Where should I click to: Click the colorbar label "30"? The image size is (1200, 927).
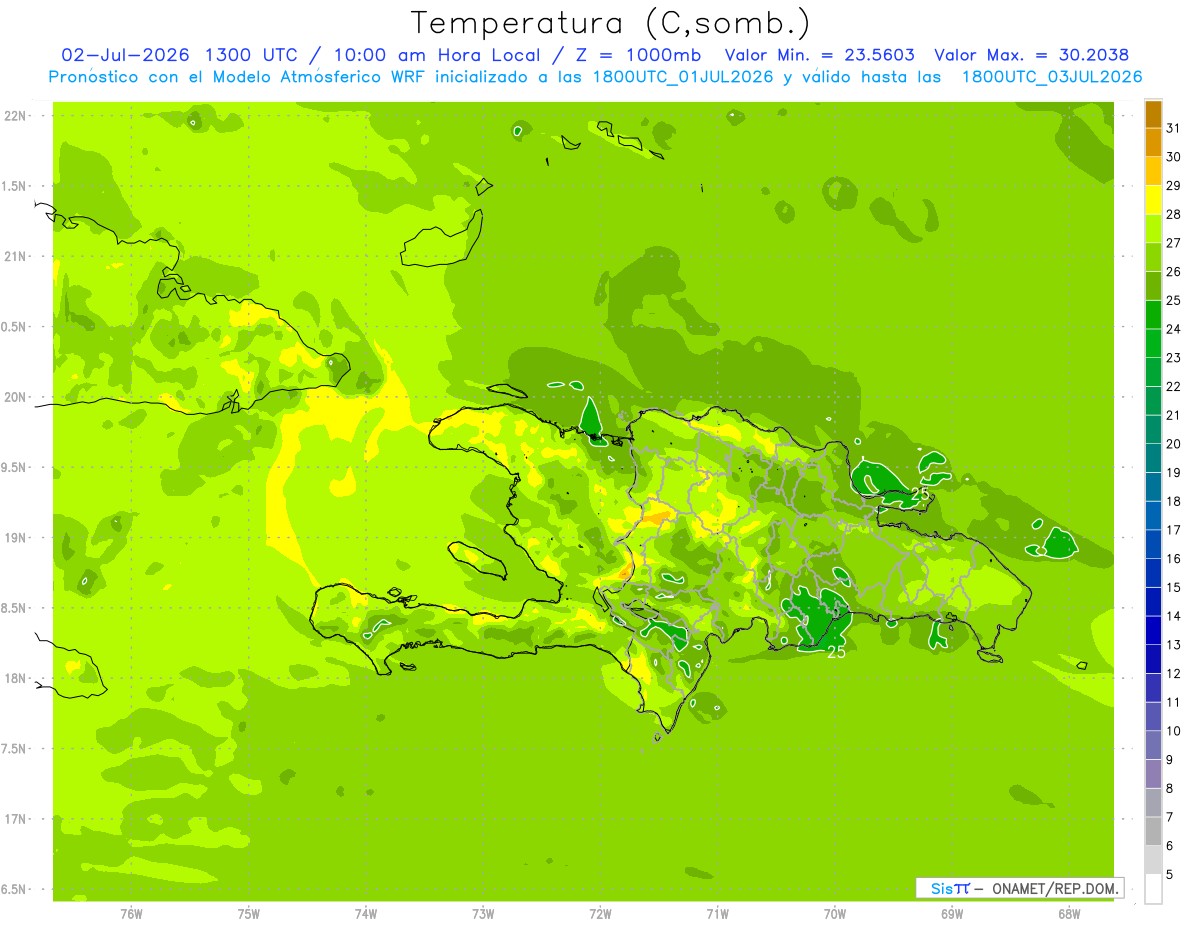(1174, 157)
